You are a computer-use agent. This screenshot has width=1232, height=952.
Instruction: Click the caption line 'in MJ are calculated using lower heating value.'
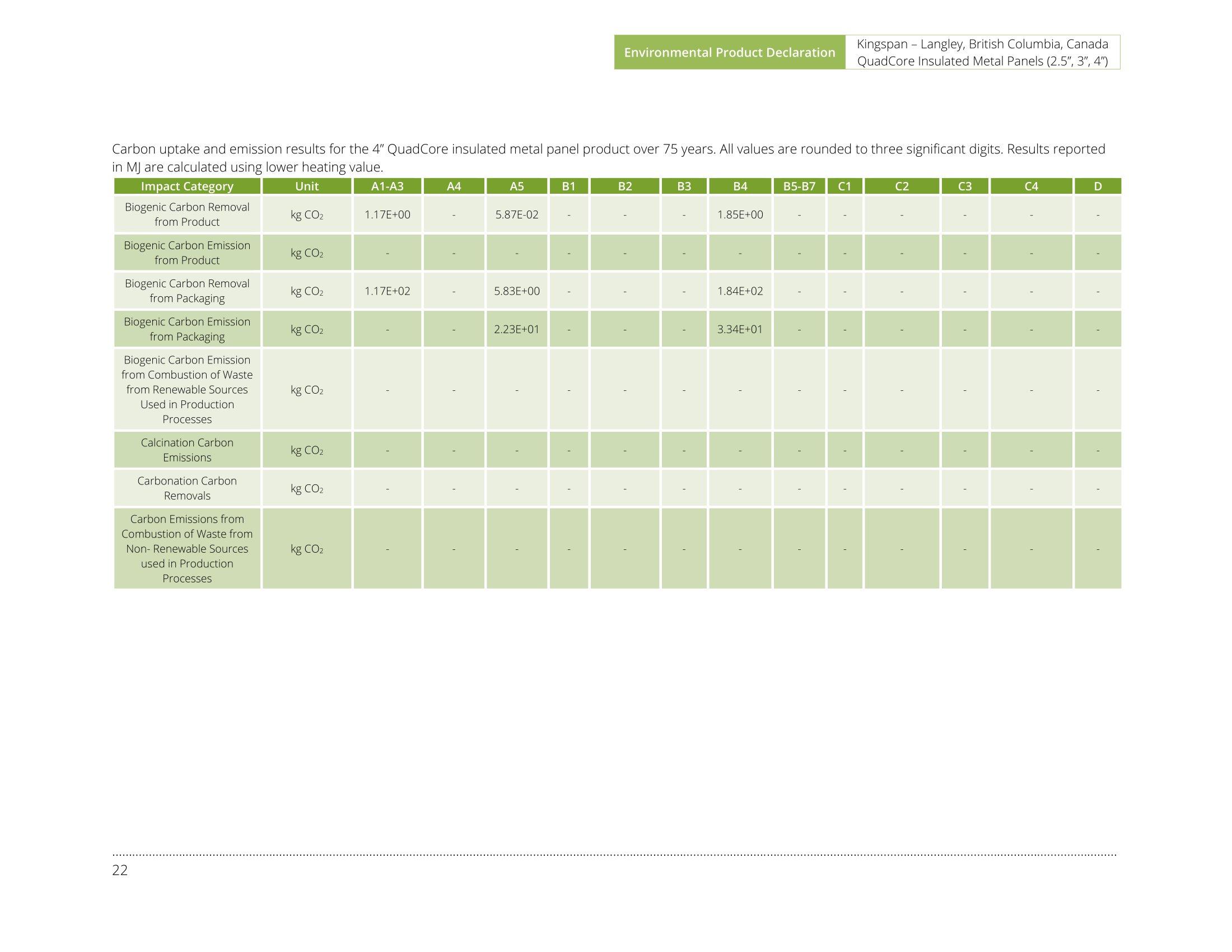coord(248,167)
